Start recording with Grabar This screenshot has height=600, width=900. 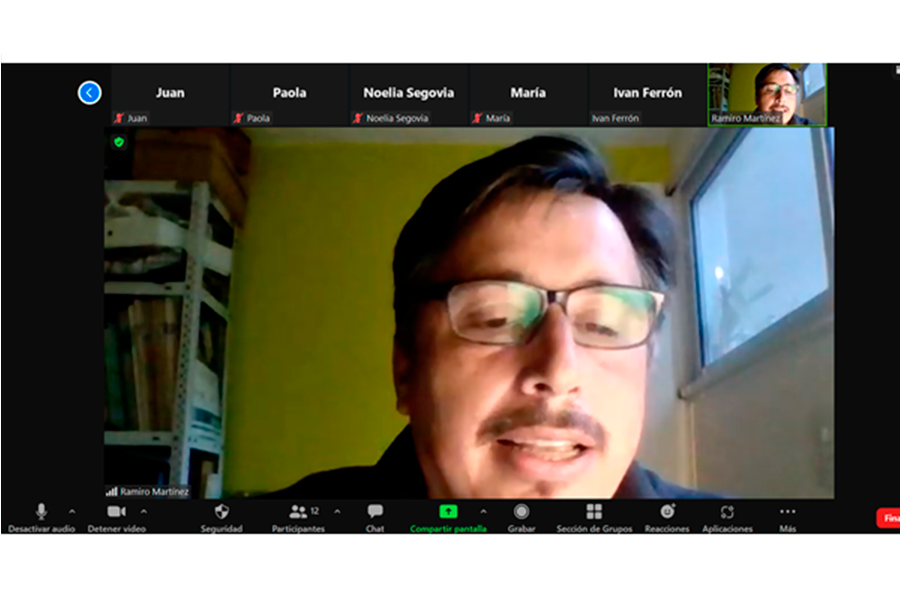coord(521,512)
